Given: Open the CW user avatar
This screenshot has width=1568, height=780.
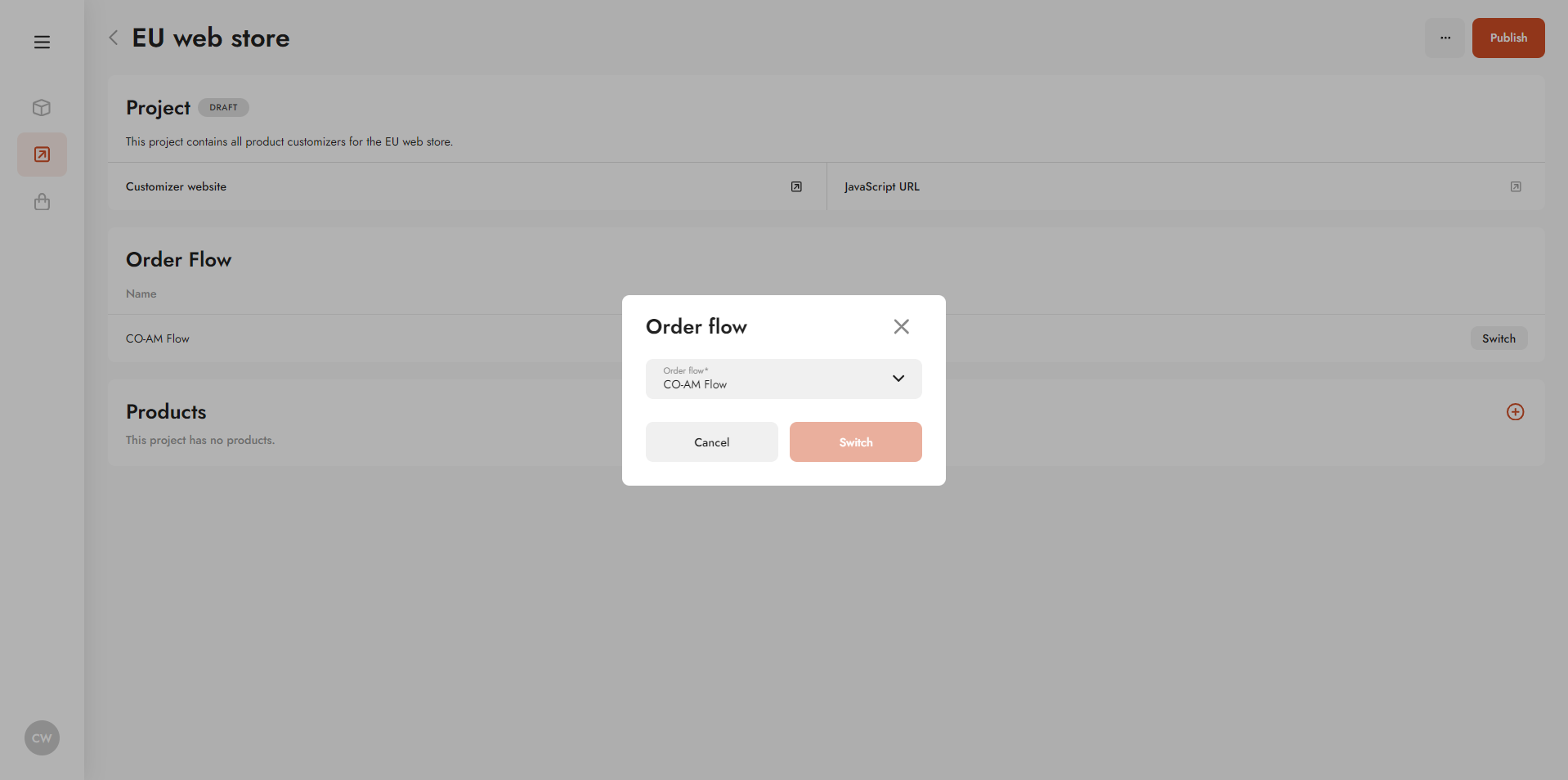Looking at the screenshot, I should [x=42, y=738].
